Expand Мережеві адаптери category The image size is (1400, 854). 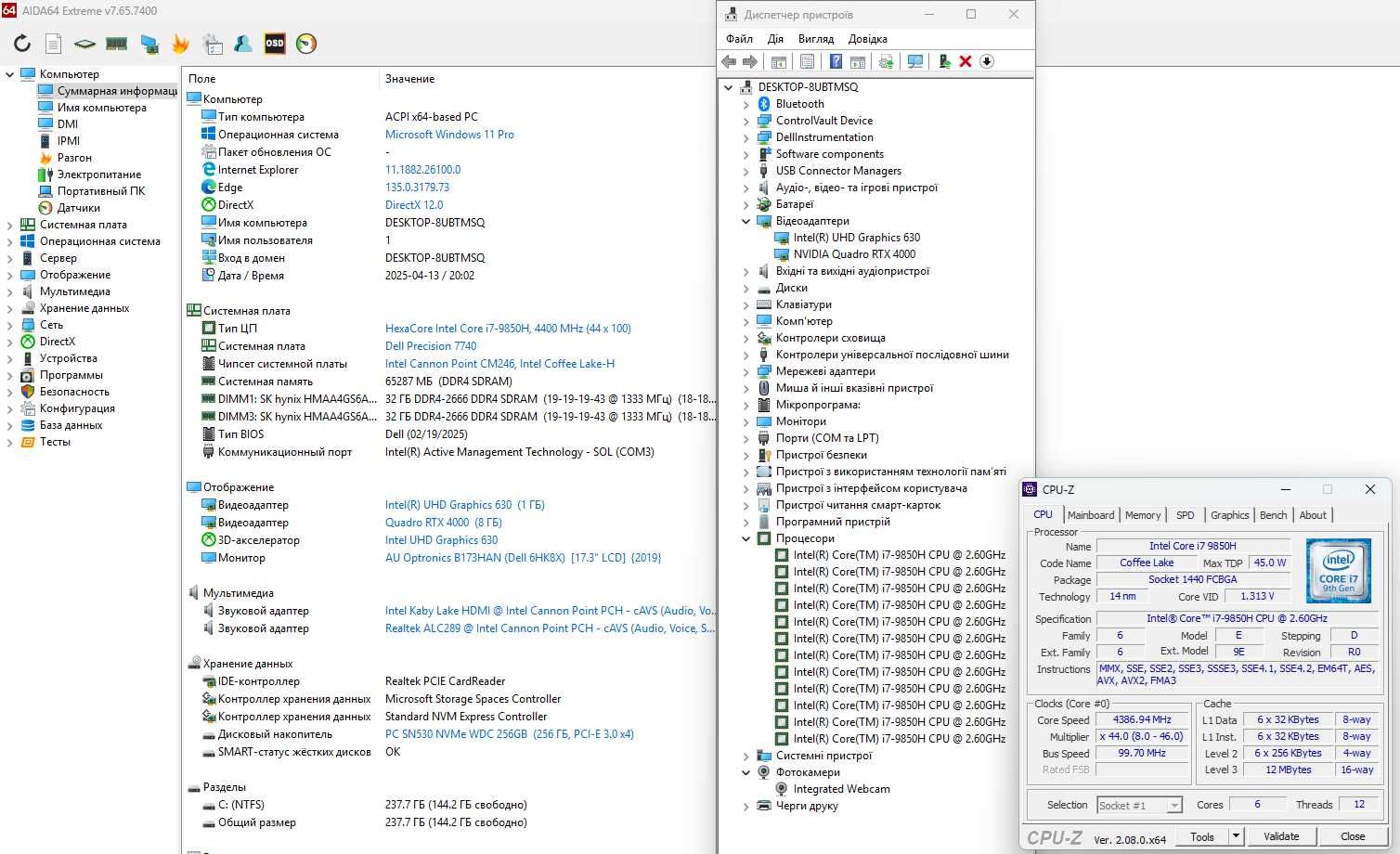(x=745, y=371)
